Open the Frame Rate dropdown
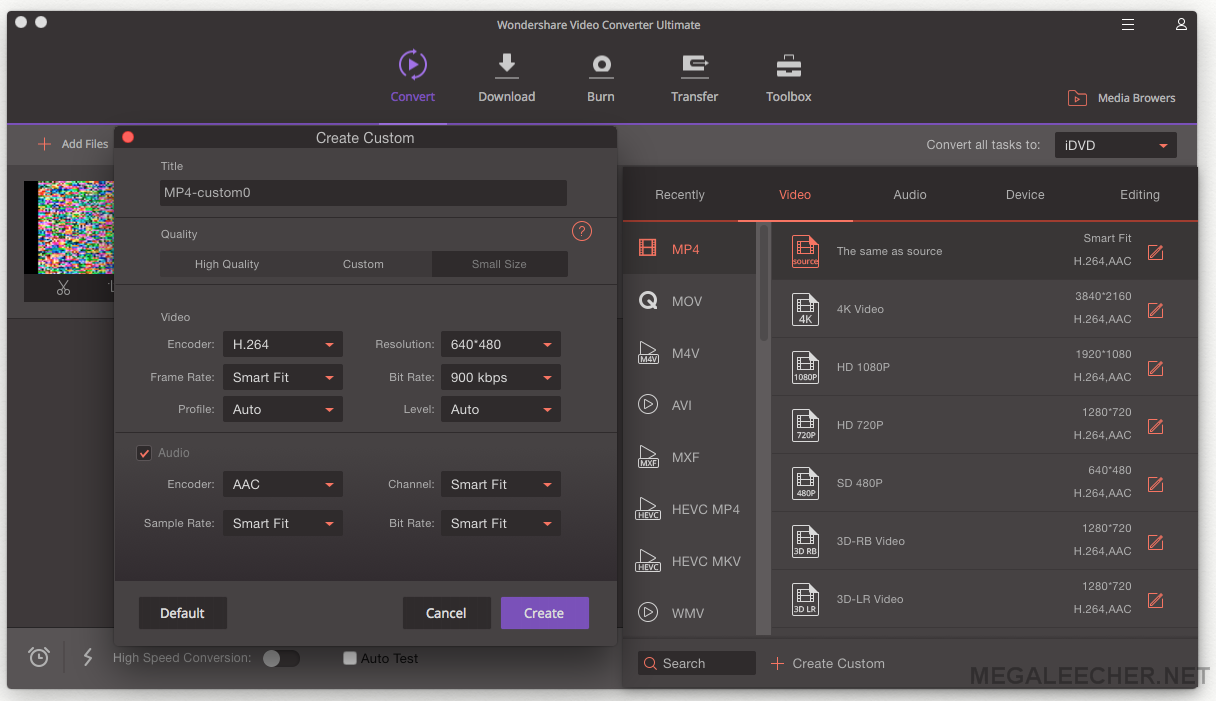 (282, 377)
